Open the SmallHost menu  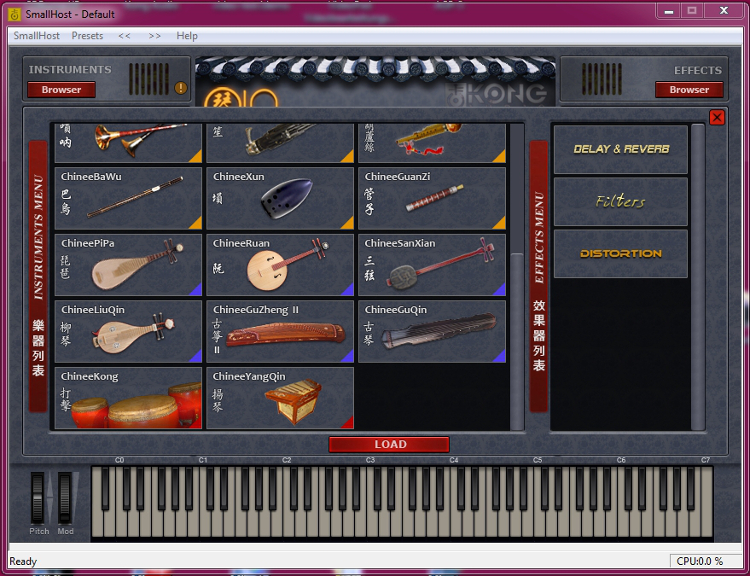(x=36, y=36)
